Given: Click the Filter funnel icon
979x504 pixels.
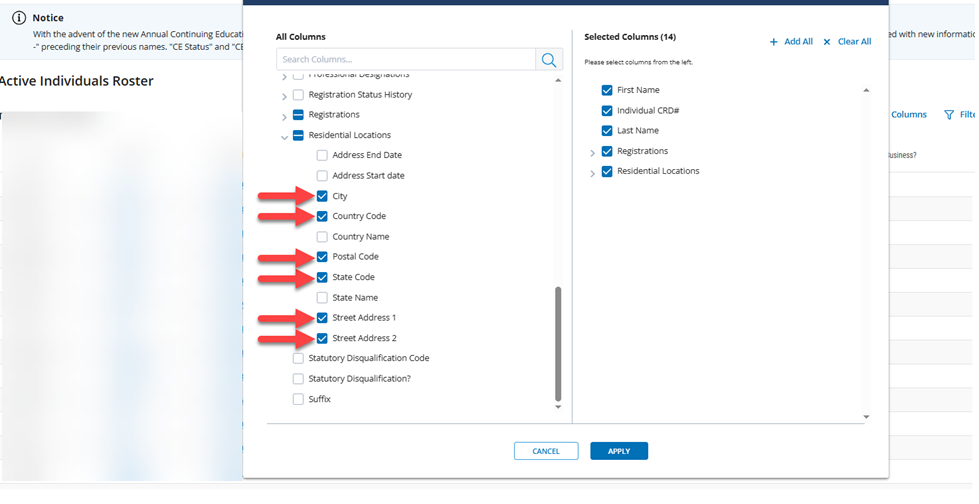Looking at the screenshot, I should tap(948, 115).
